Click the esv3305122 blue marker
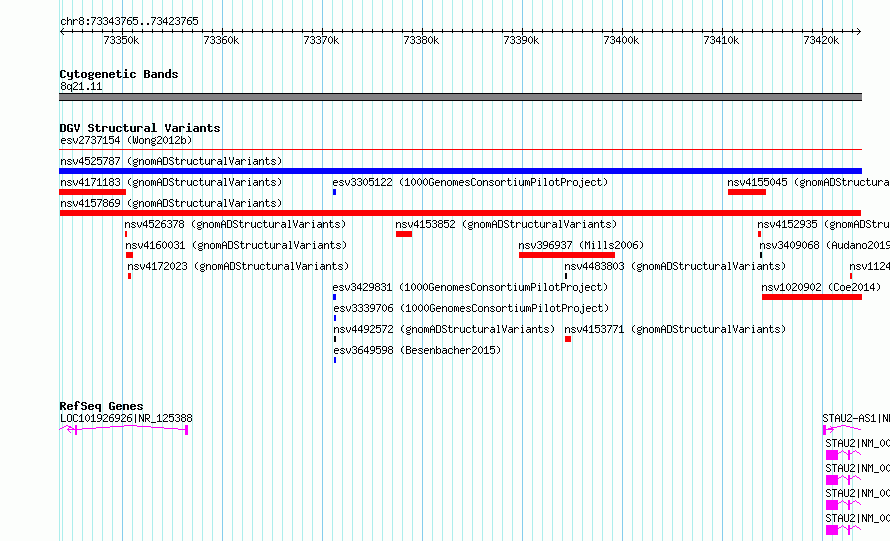The height and width of the screenshot is (541, 890). pos(334,192)
